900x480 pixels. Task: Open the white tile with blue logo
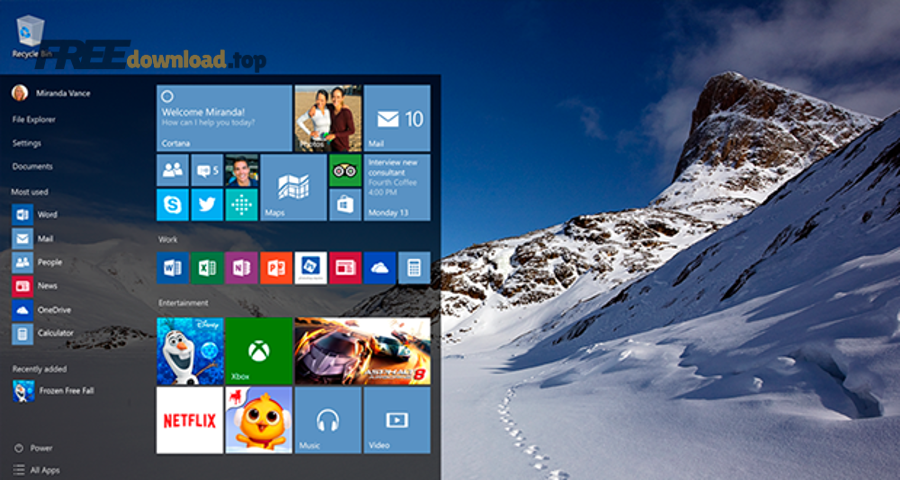coord(311,268)
